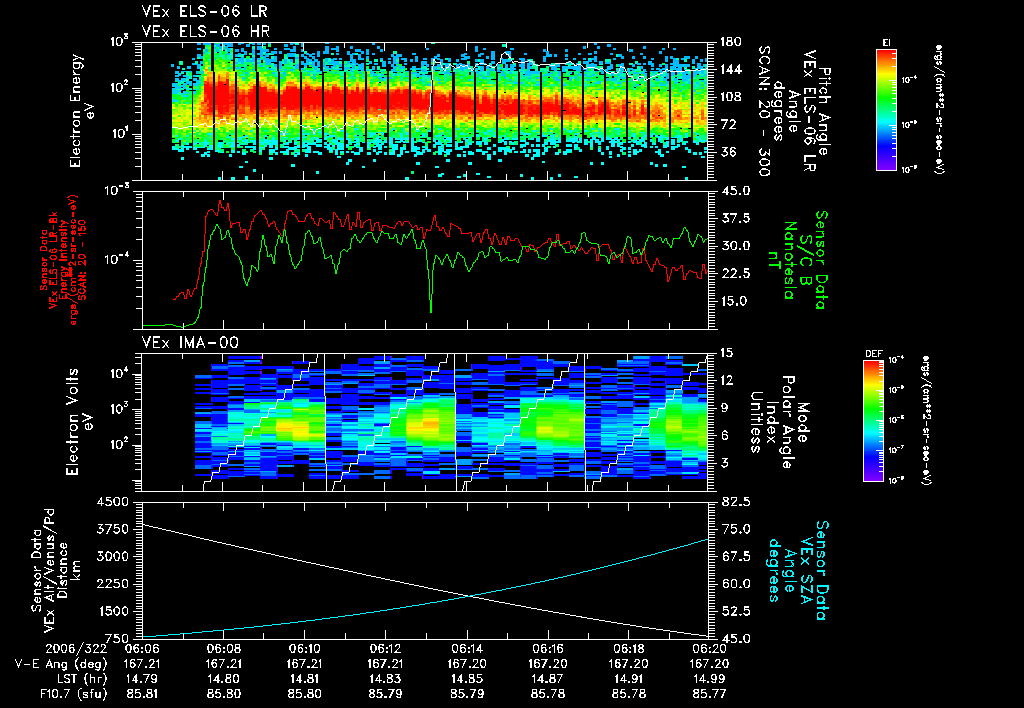Click the 06:14 time tick label
The image size is (1024, 708).
(x=466, y=650)
